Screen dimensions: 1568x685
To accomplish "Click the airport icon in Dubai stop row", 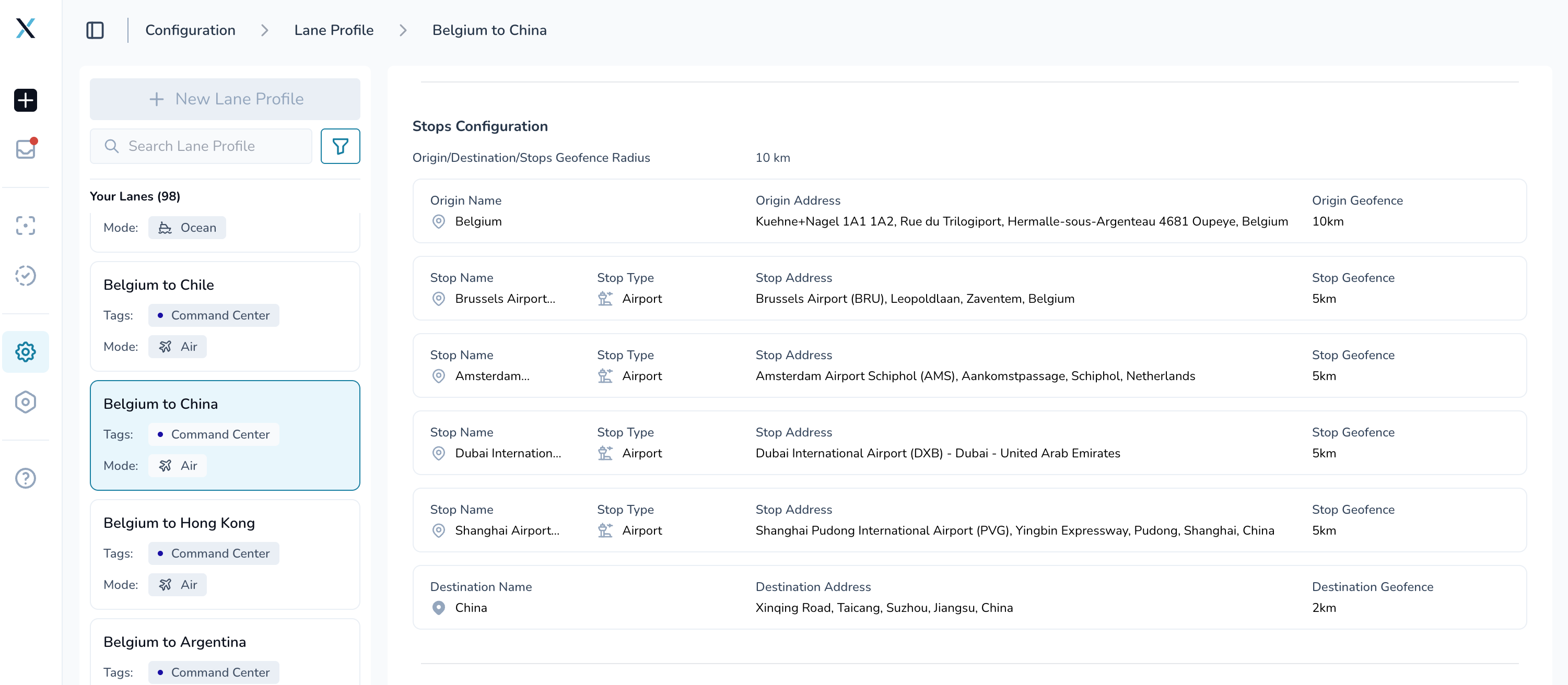I will click(605, 453).
